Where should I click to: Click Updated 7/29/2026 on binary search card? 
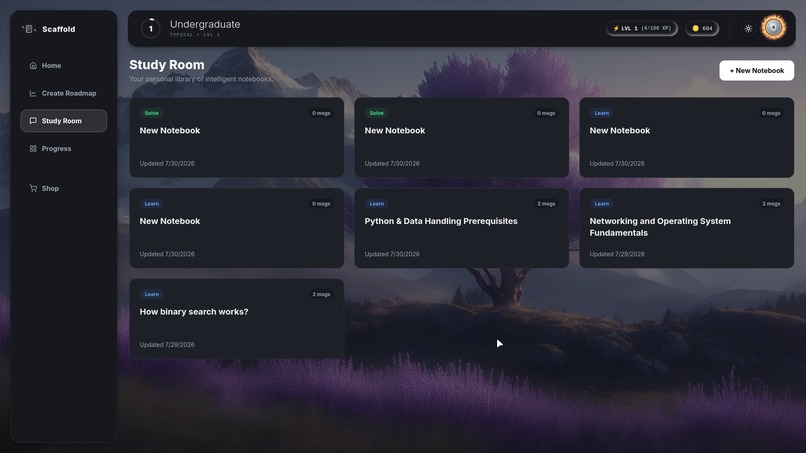point(167,345)
